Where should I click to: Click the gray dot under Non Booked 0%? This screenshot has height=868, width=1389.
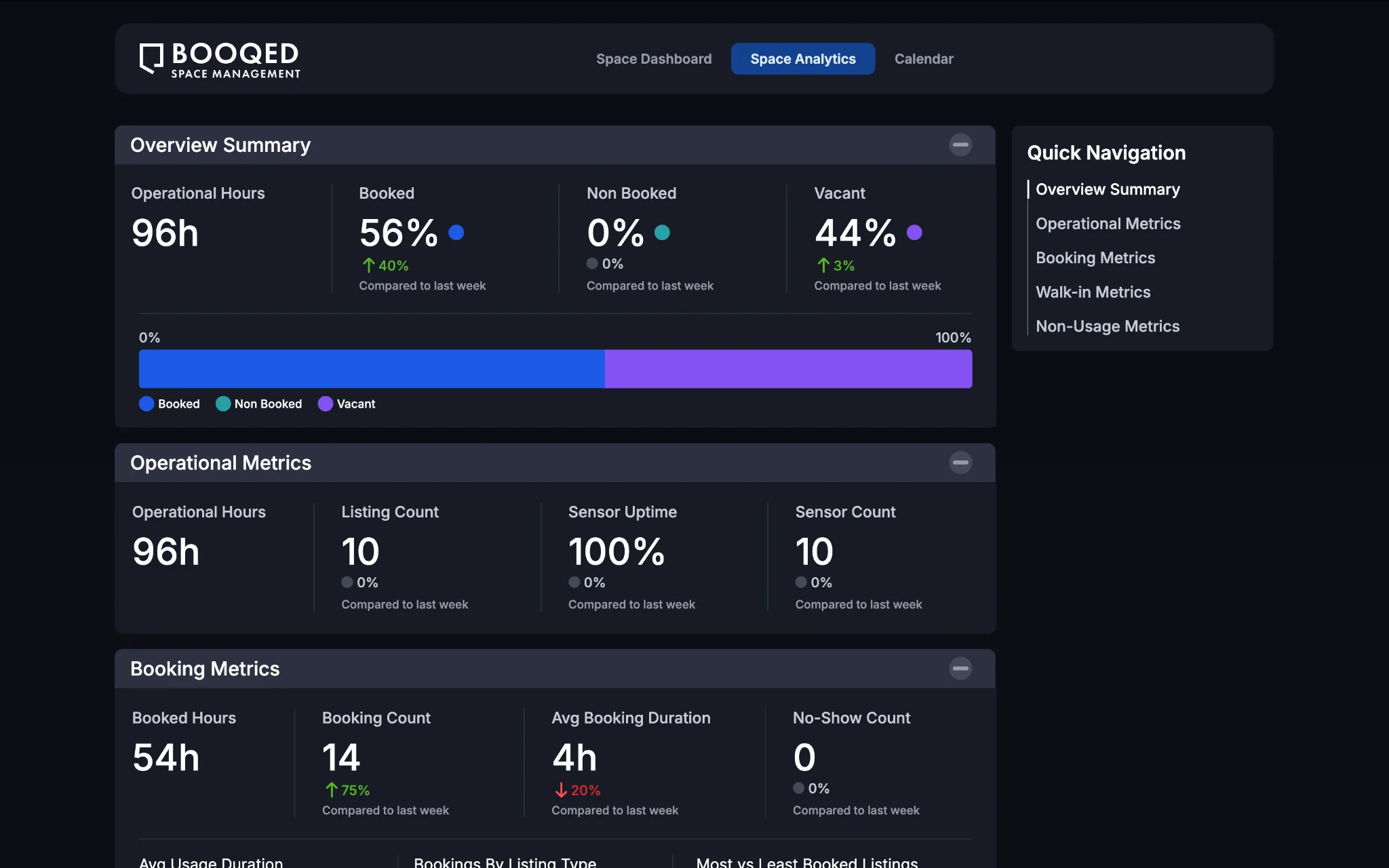point(593,263)
